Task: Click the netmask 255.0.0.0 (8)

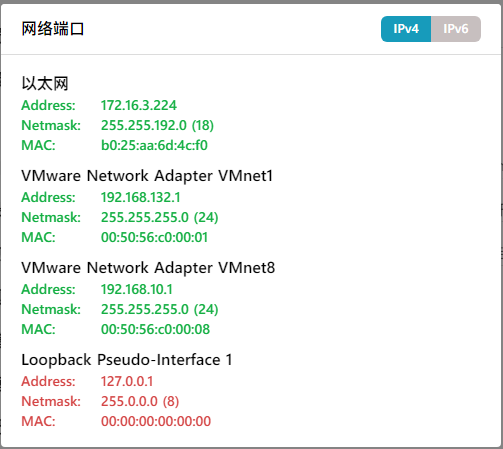Action: tap(140, 401)
